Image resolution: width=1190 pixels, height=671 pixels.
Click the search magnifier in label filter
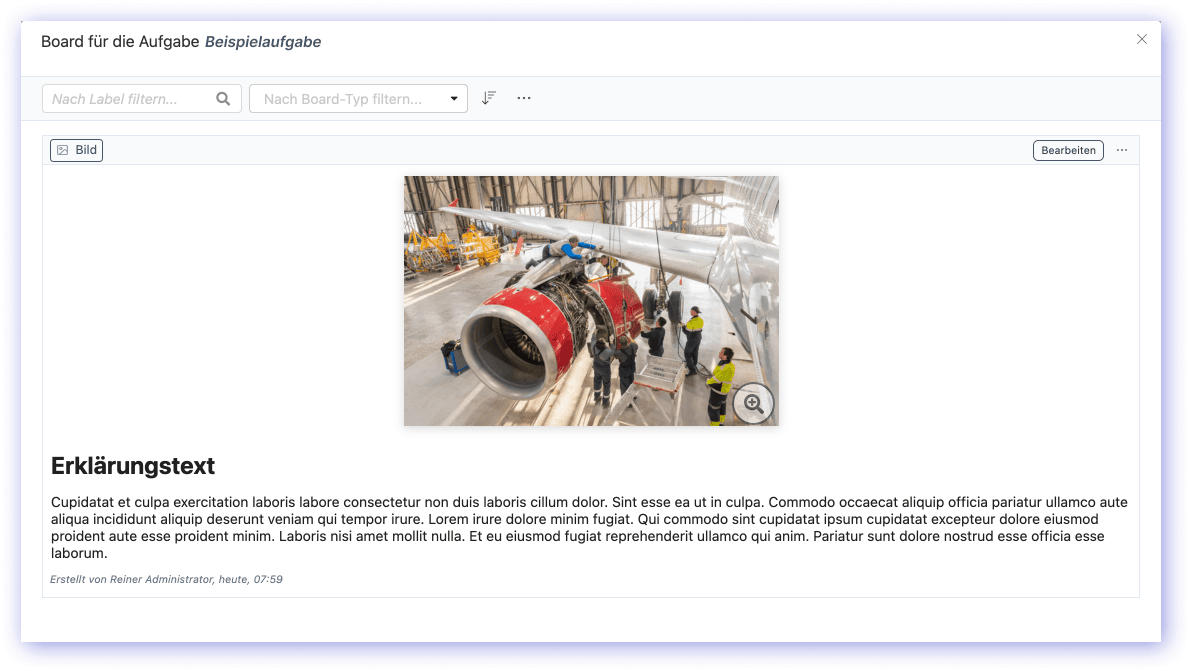click(x=223, y=99)
